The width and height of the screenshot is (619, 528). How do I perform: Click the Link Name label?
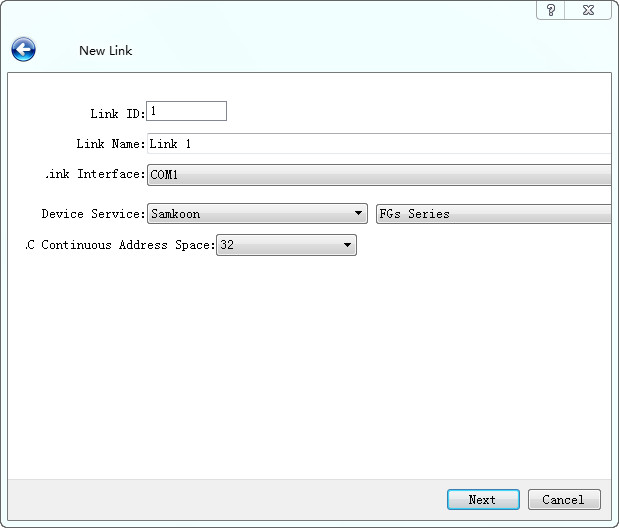[111, 144]
